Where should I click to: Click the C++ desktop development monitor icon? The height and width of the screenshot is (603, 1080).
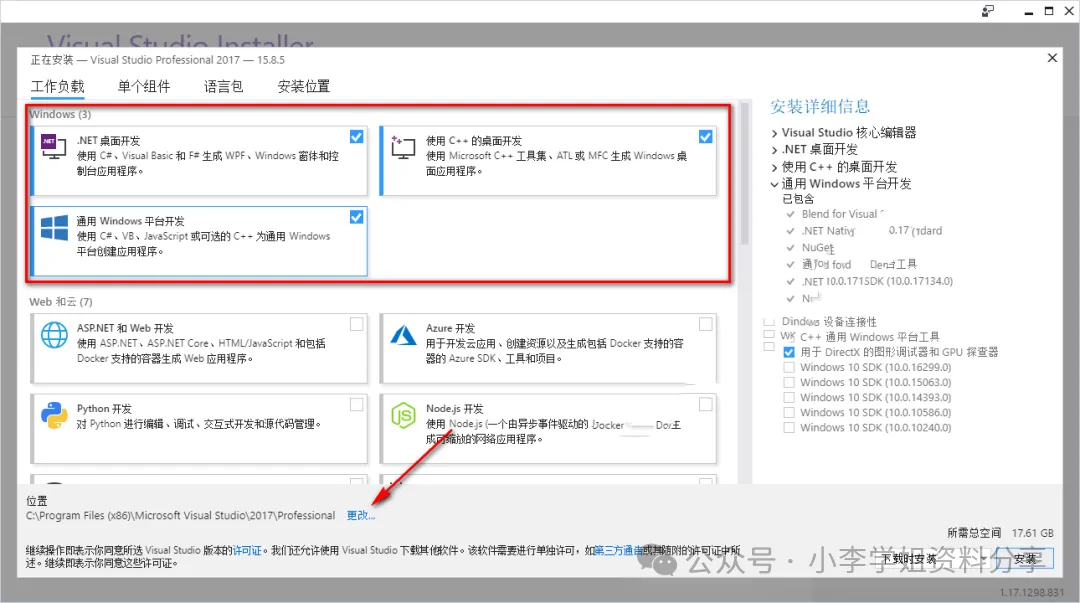click(x=403, y=147)
